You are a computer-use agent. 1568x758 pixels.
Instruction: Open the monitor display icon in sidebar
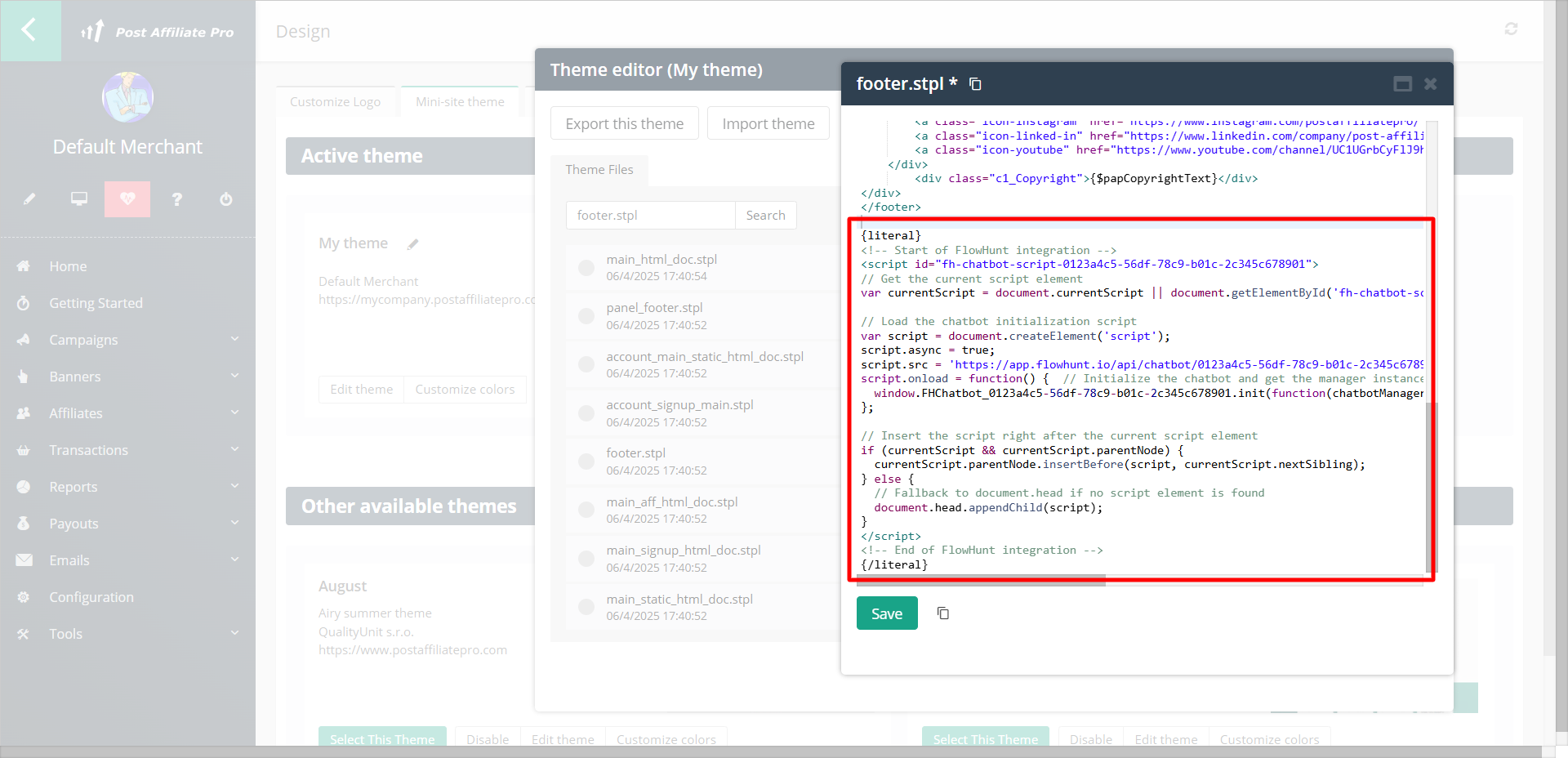point(79,198)
